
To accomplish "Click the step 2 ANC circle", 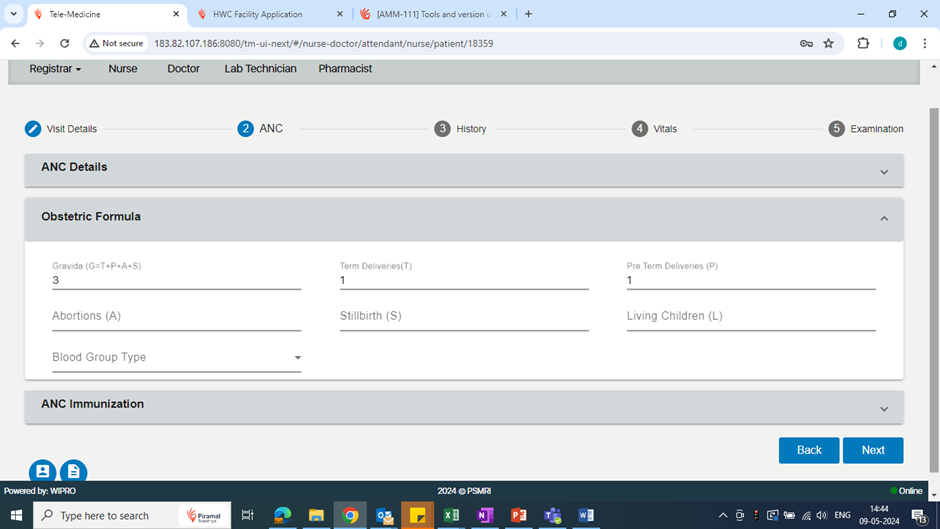I will (245, 128).
